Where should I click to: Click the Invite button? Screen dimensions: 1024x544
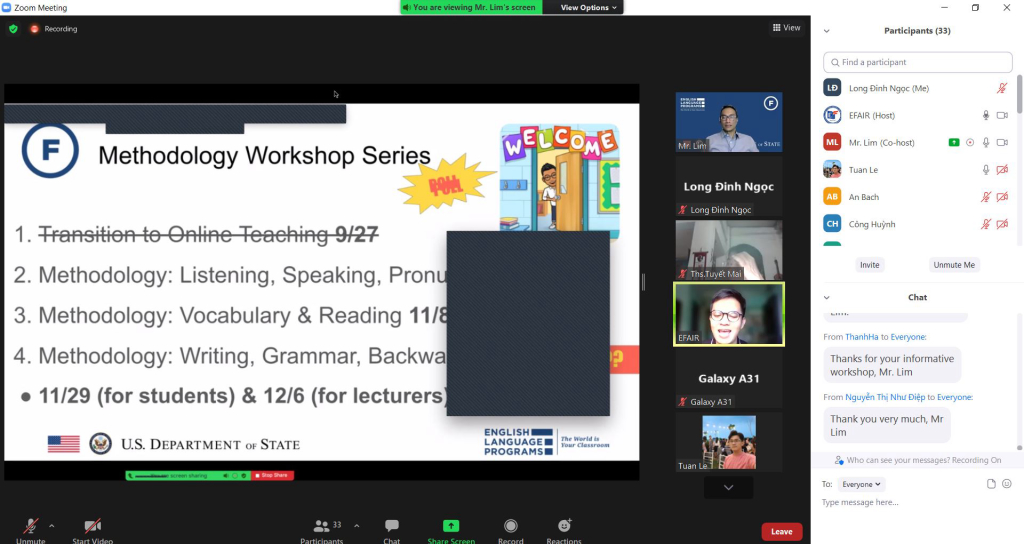869,264
